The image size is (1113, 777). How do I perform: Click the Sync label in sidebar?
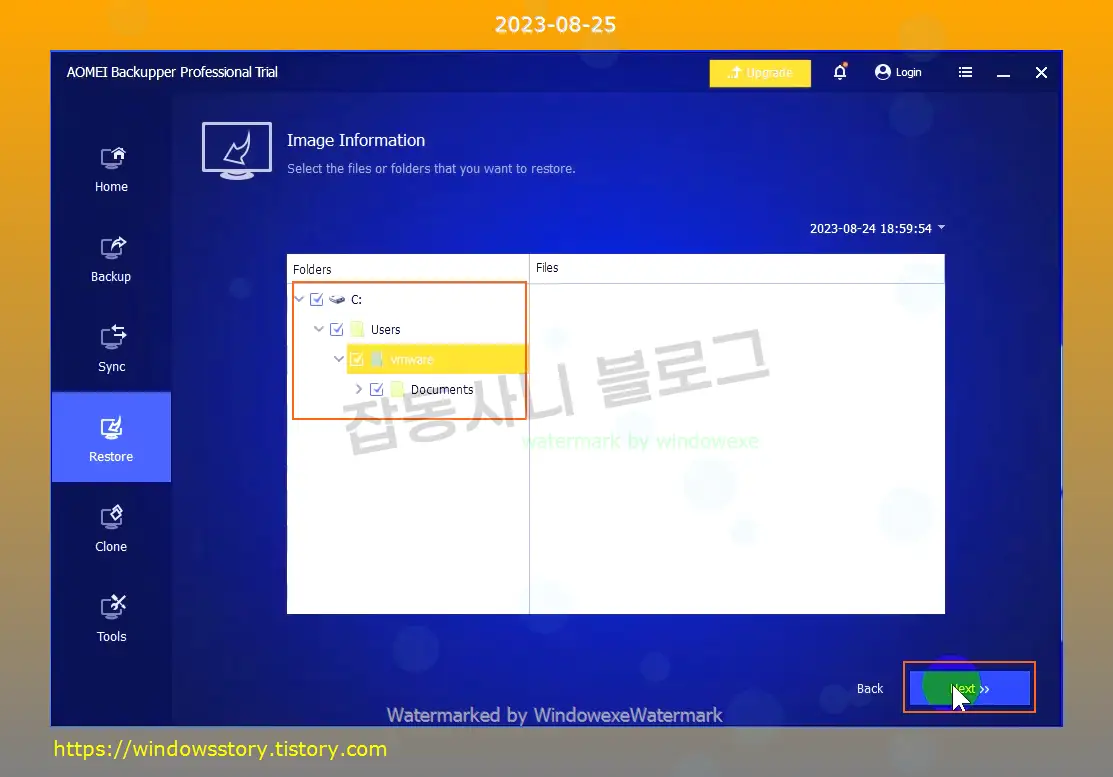coord(111,367)
